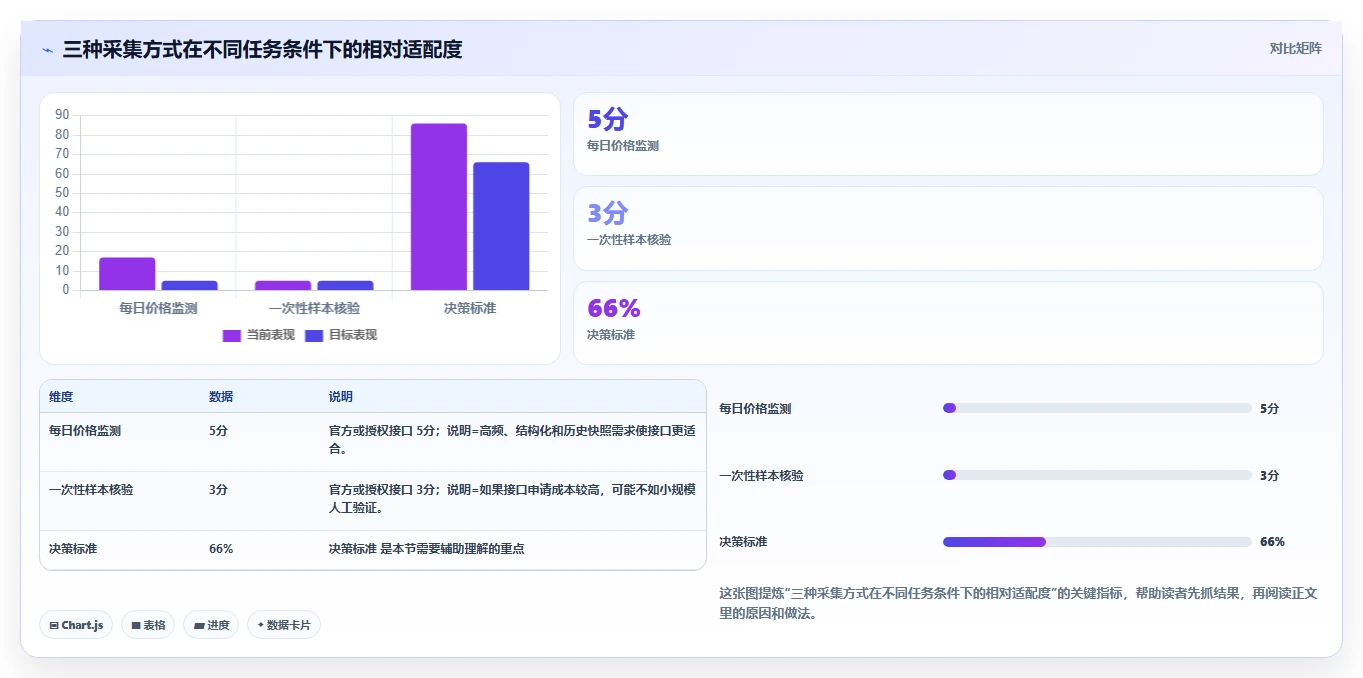Image resolution: width=1363 pixels, height=678 pixels.
Task: Click the 说明 column header
Action: tap(341, 397)
